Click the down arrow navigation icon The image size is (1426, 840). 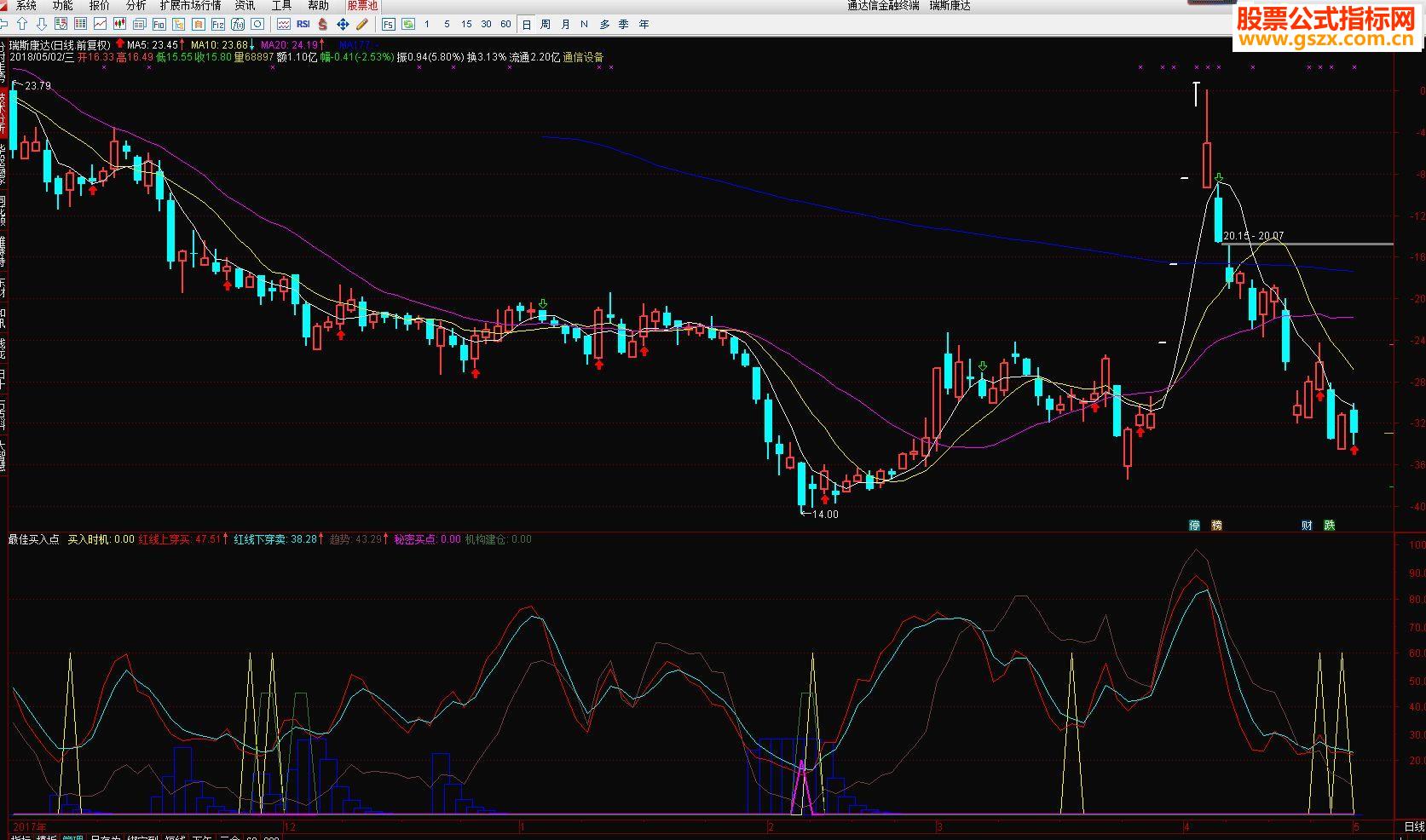pyautogui.click(x=42, y=24)
